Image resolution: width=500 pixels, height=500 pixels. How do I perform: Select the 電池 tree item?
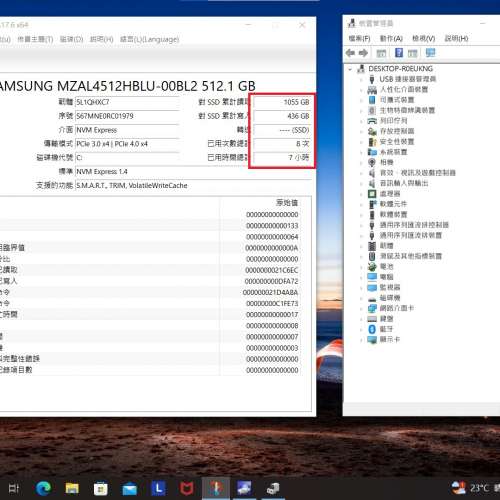tap(387, 266)
